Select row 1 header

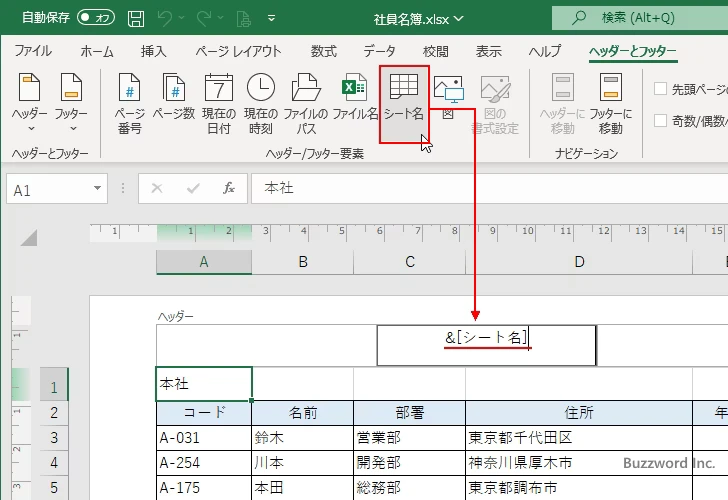click(54, 384)
